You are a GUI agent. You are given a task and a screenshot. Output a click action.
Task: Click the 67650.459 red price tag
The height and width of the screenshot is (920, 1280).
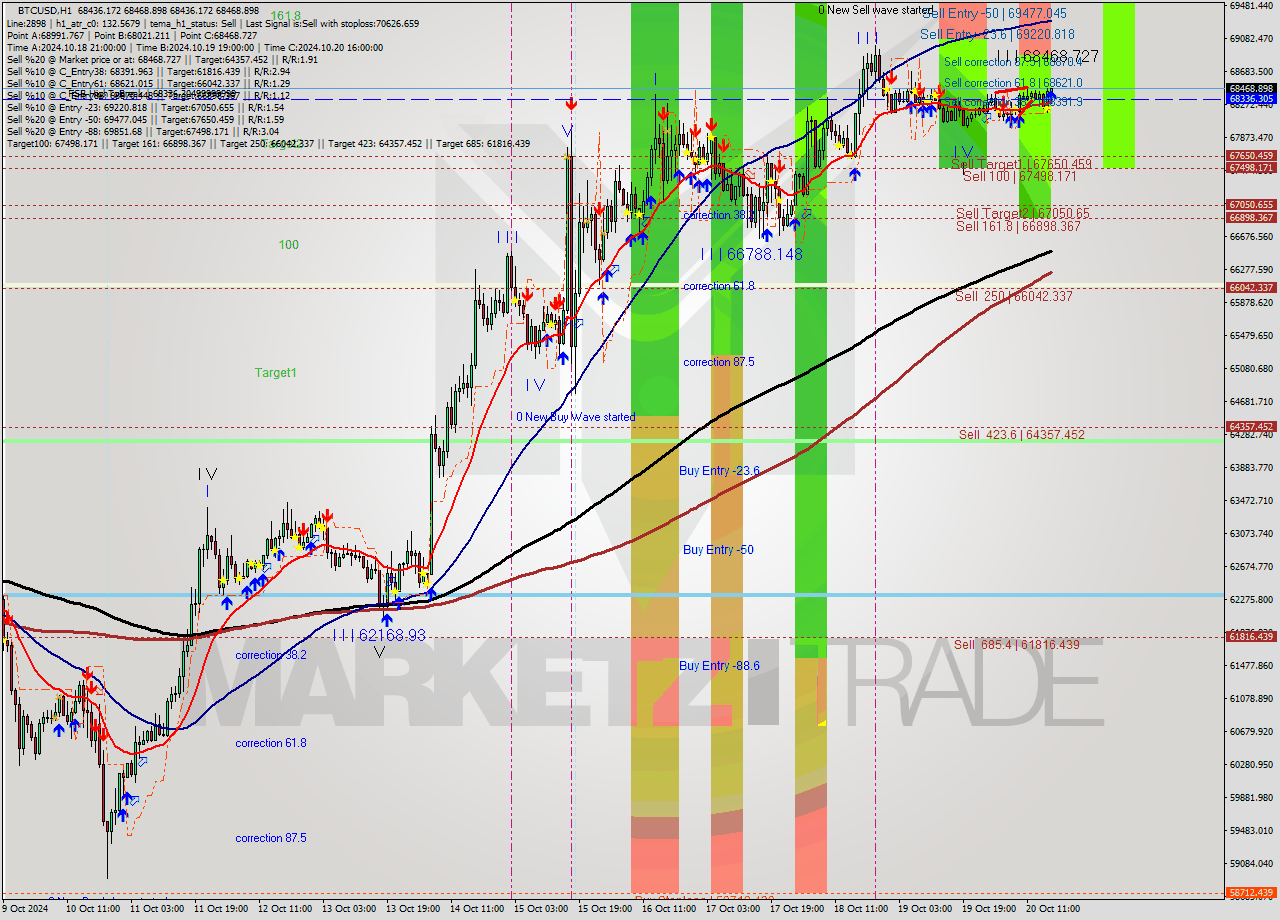[x=1250, y=156]
